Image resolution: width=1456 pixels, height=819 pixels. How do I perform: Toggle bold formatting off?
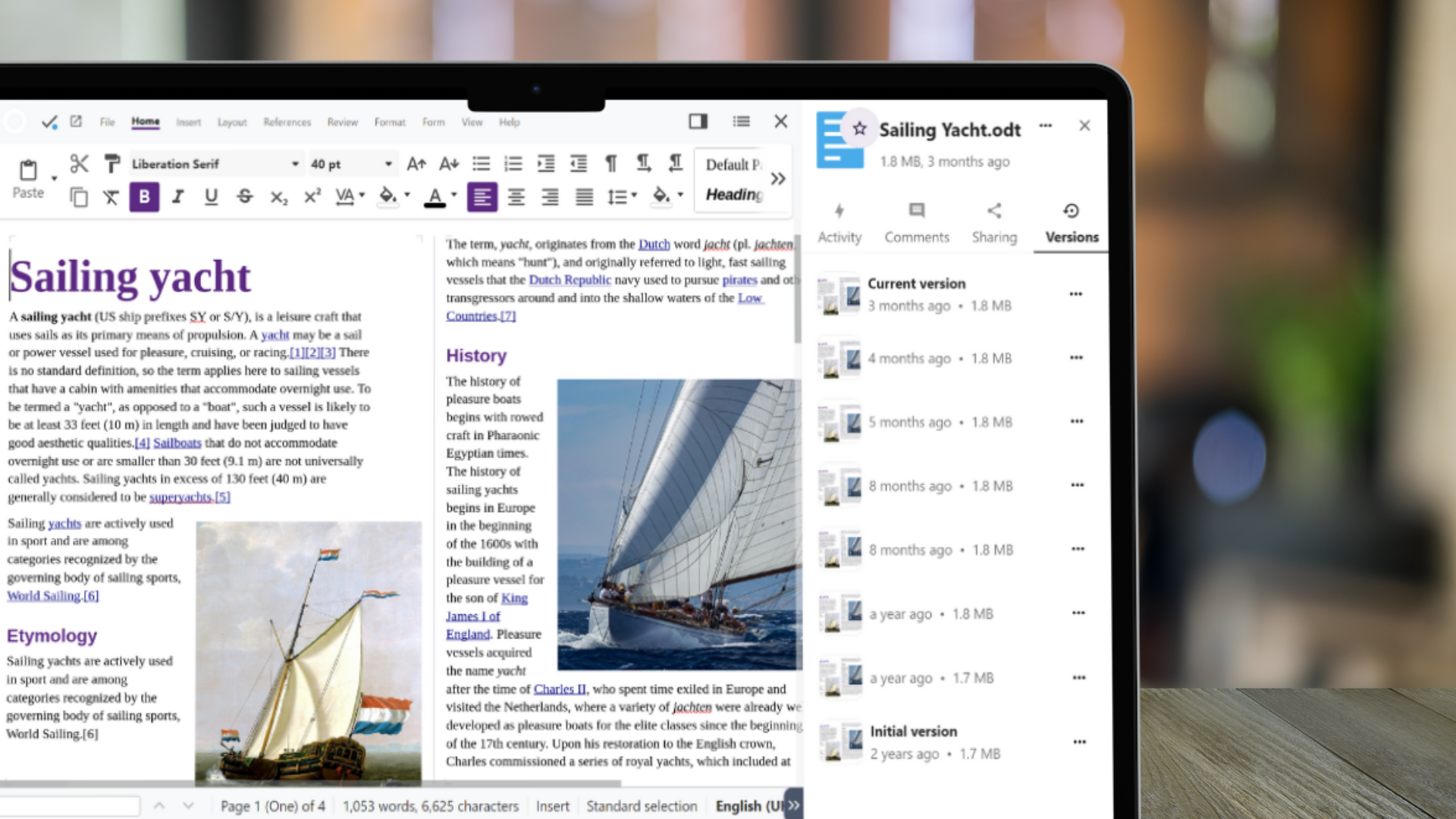click(x=144, y=196)
